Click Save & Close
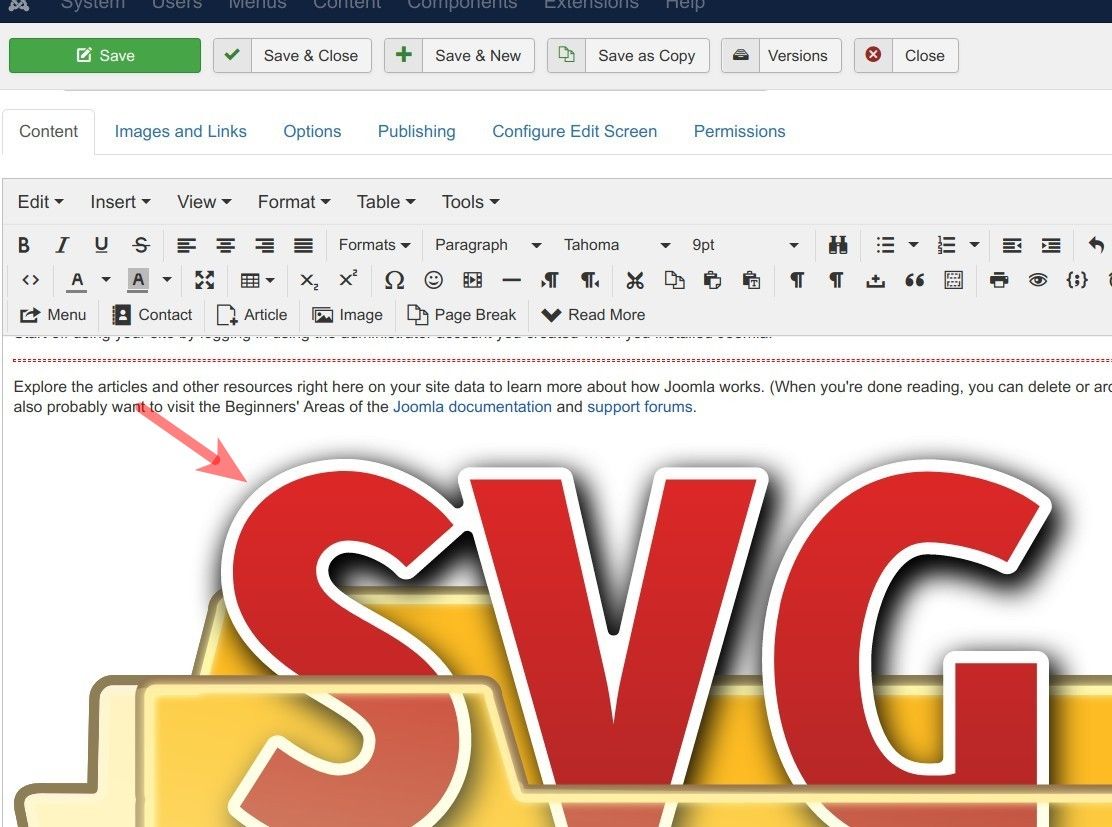 pos(292,55)
